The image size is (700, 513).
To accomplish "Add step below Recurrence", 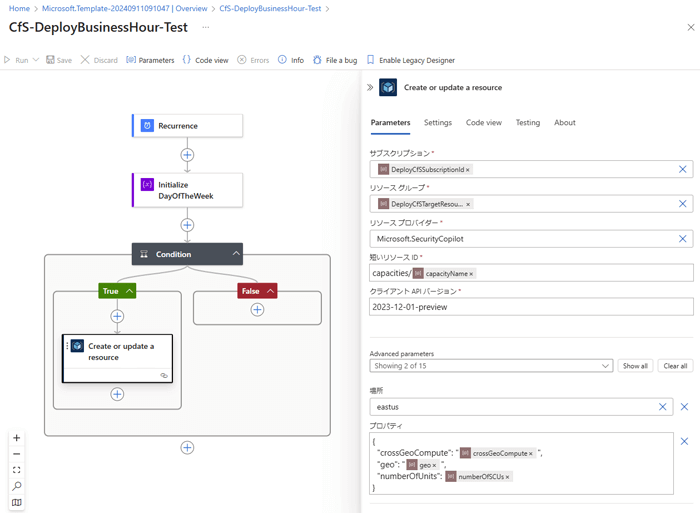I will click(x=188, y=155).
